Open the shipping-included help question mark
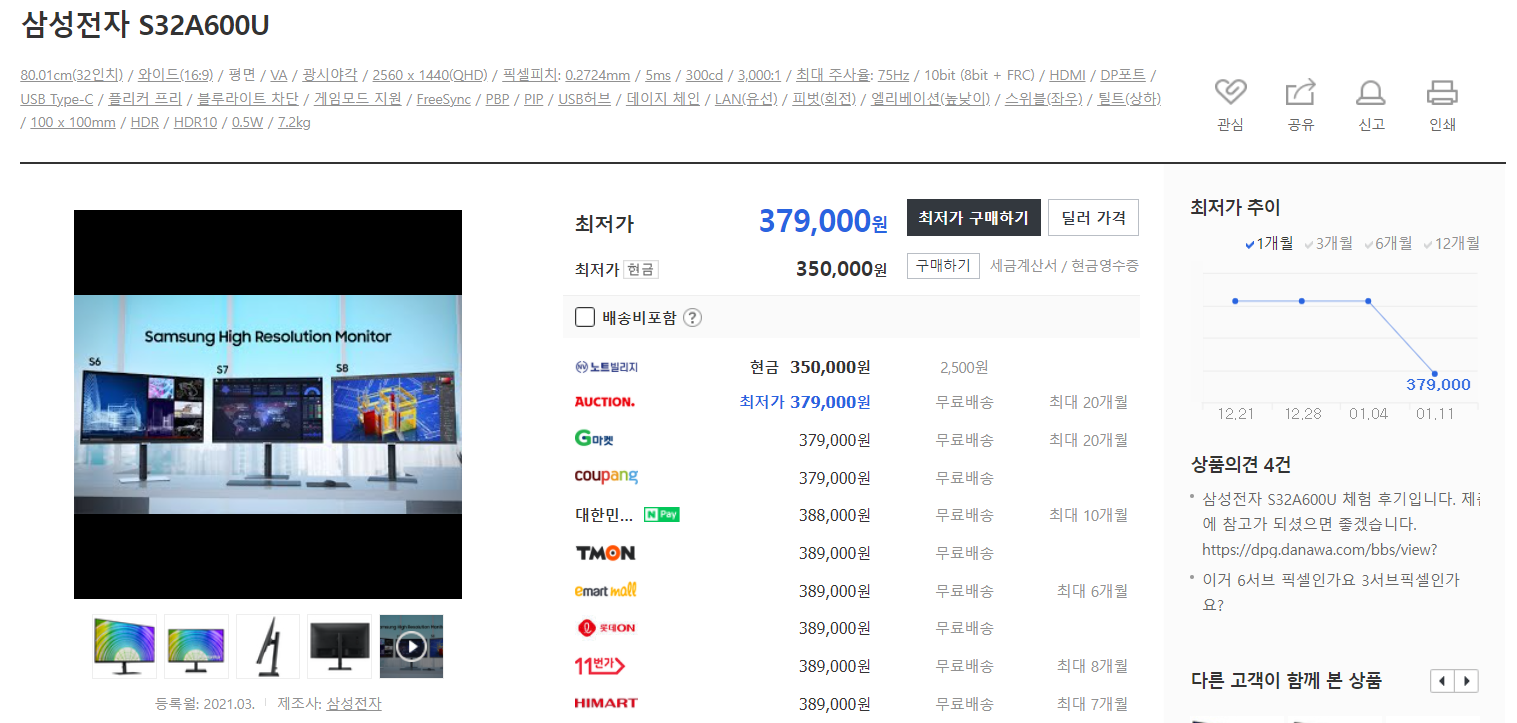1517x723 pixels. (692, 318)
